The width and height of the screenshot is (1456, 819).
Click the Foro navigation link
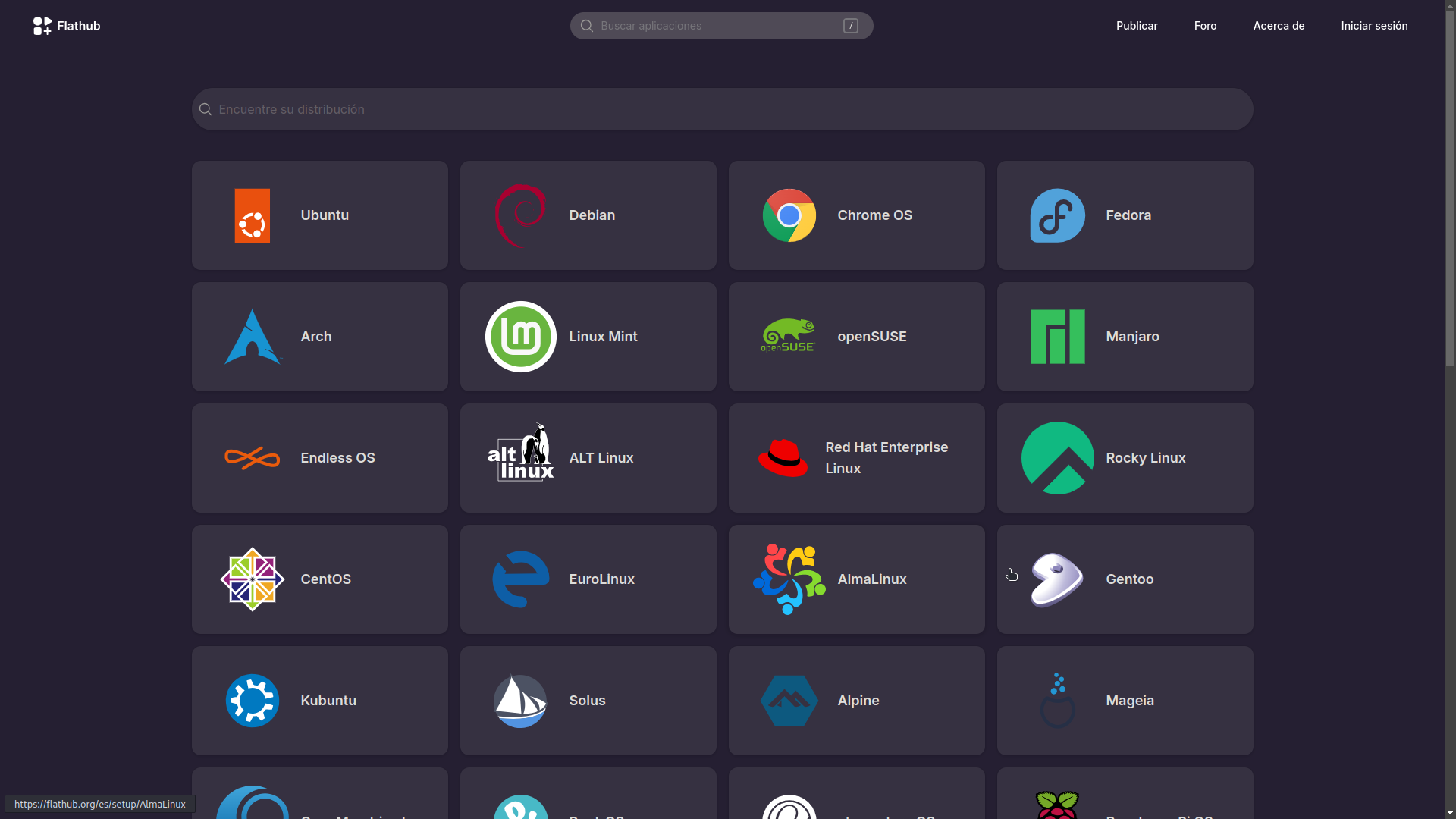(x=1205, y=26)
